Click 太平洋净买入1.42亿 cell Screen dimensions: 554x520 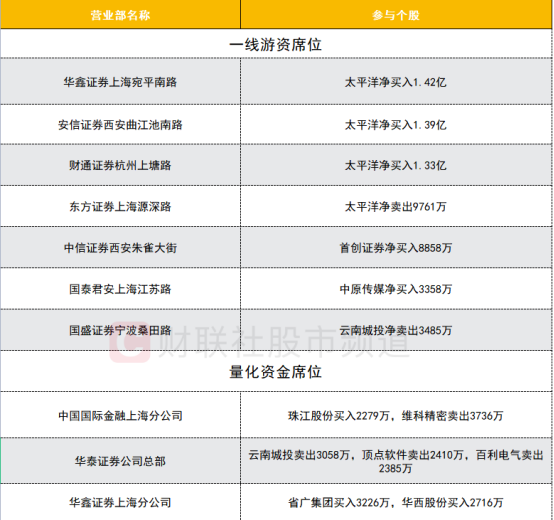pos(396,82)
